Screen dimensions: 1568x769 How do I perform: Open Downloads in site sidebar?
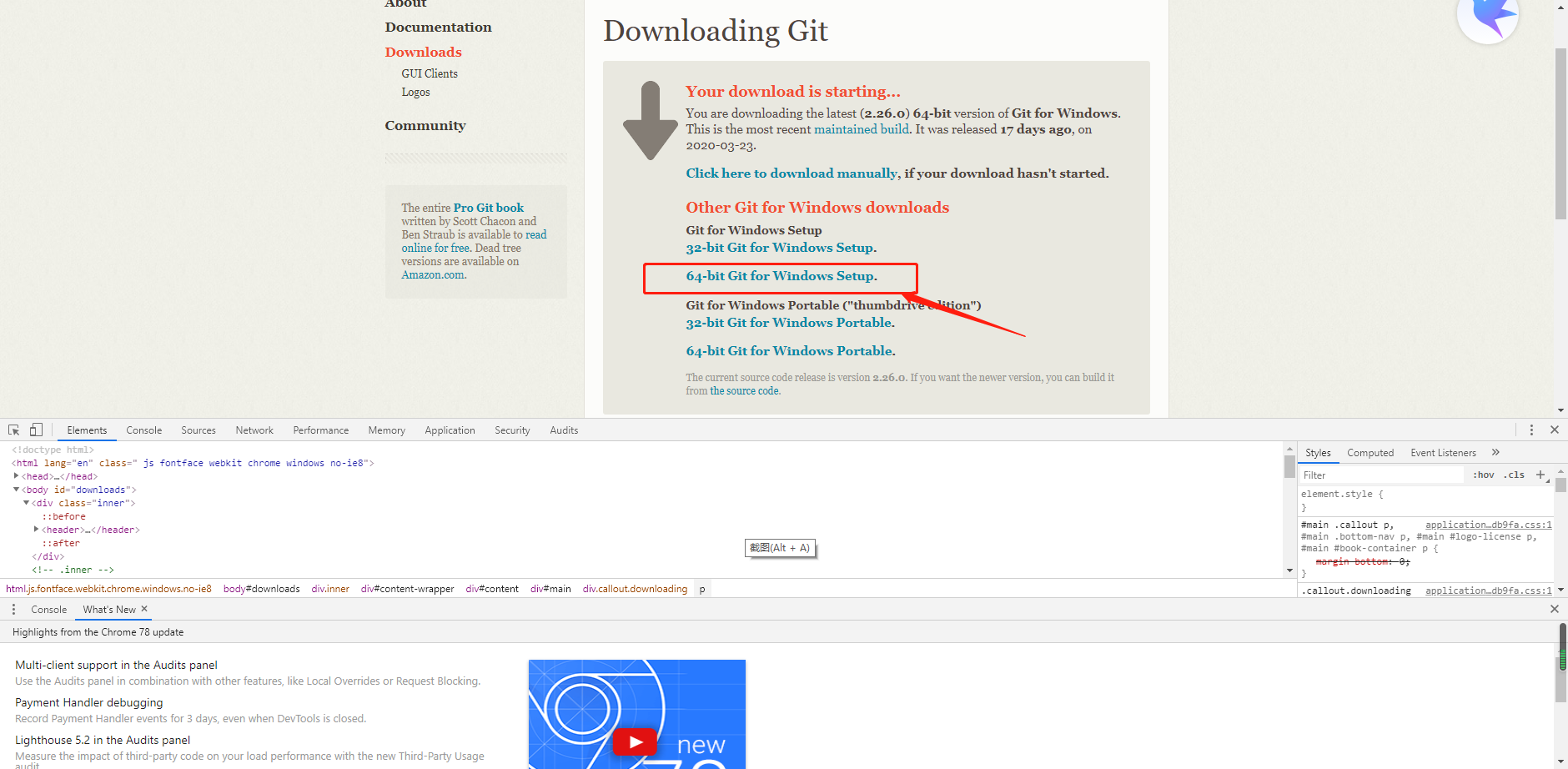pyautogui.click(x=423, y=52)
